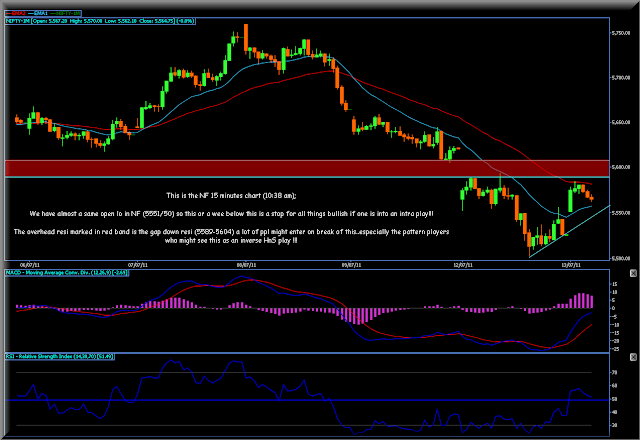Select the cyan rising trendline

(x=569, y=231)
